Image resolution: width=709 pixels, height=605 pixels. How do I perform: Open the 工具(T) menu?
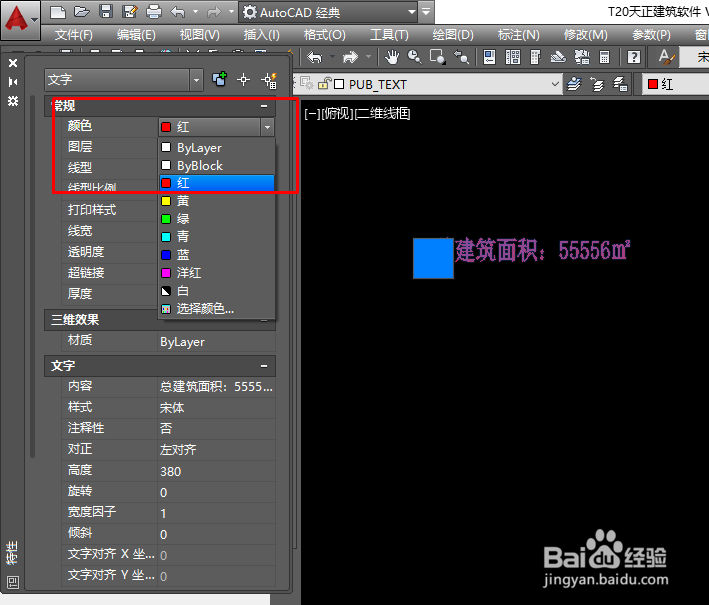(x=389, y=35)
